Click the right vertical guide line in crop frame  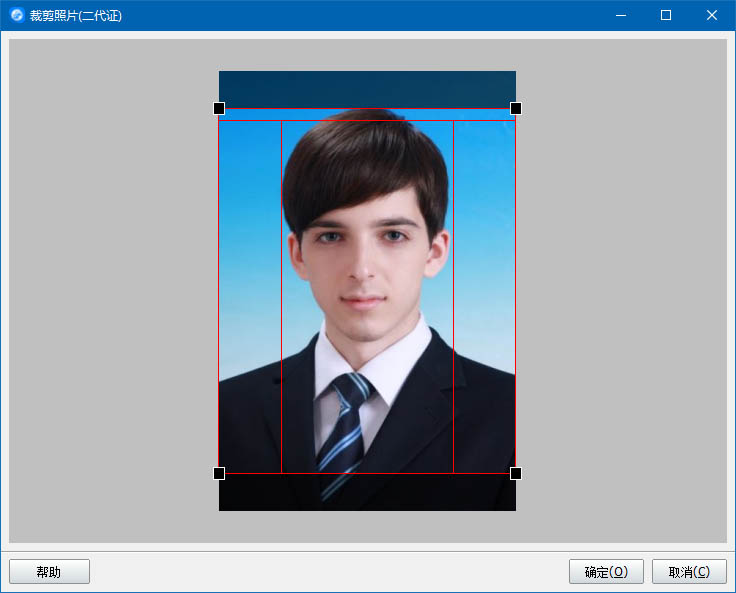[454, 300]
